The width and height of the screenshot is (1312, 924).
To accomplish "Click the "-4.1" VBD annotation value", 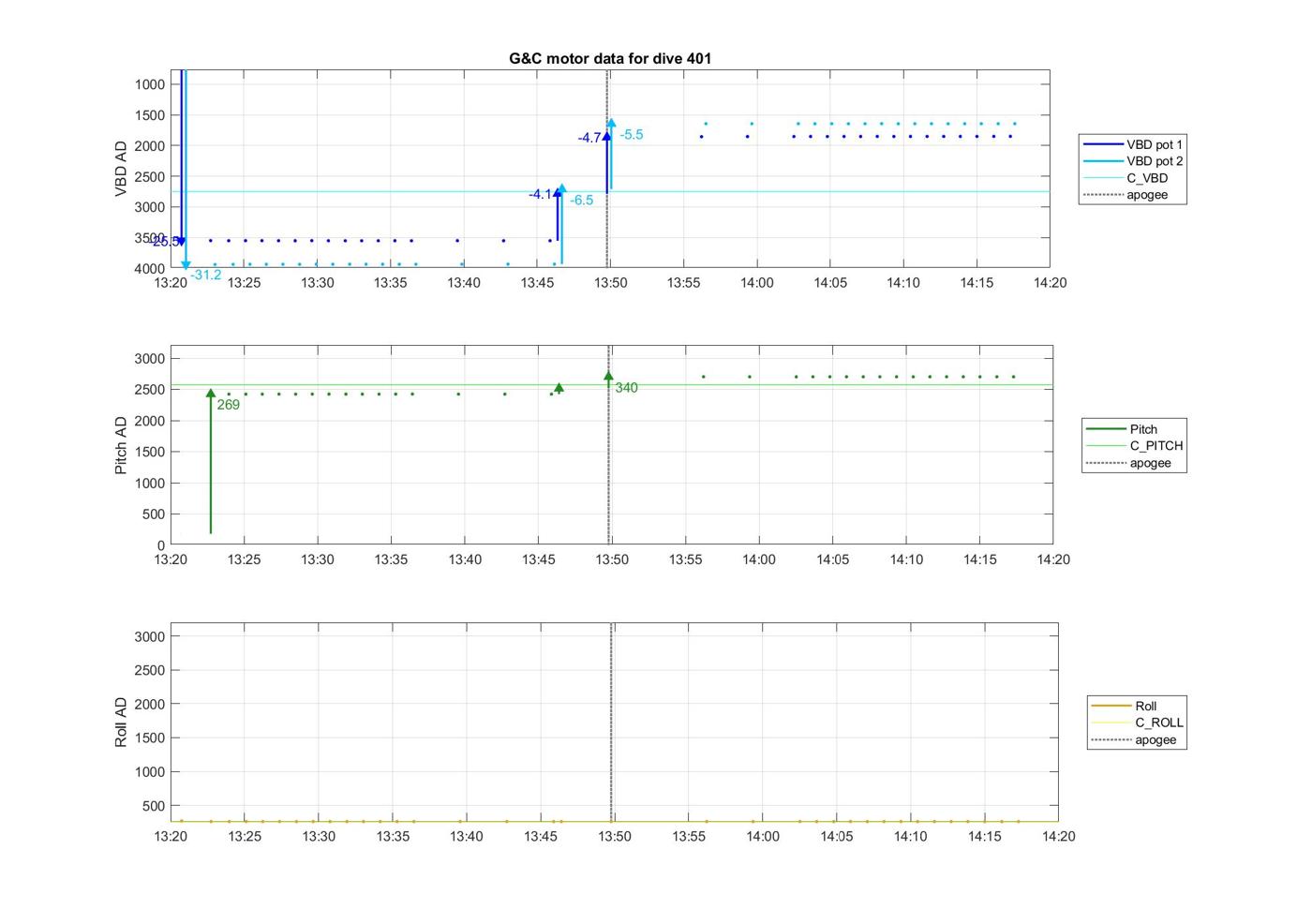I will pos(541,195).
